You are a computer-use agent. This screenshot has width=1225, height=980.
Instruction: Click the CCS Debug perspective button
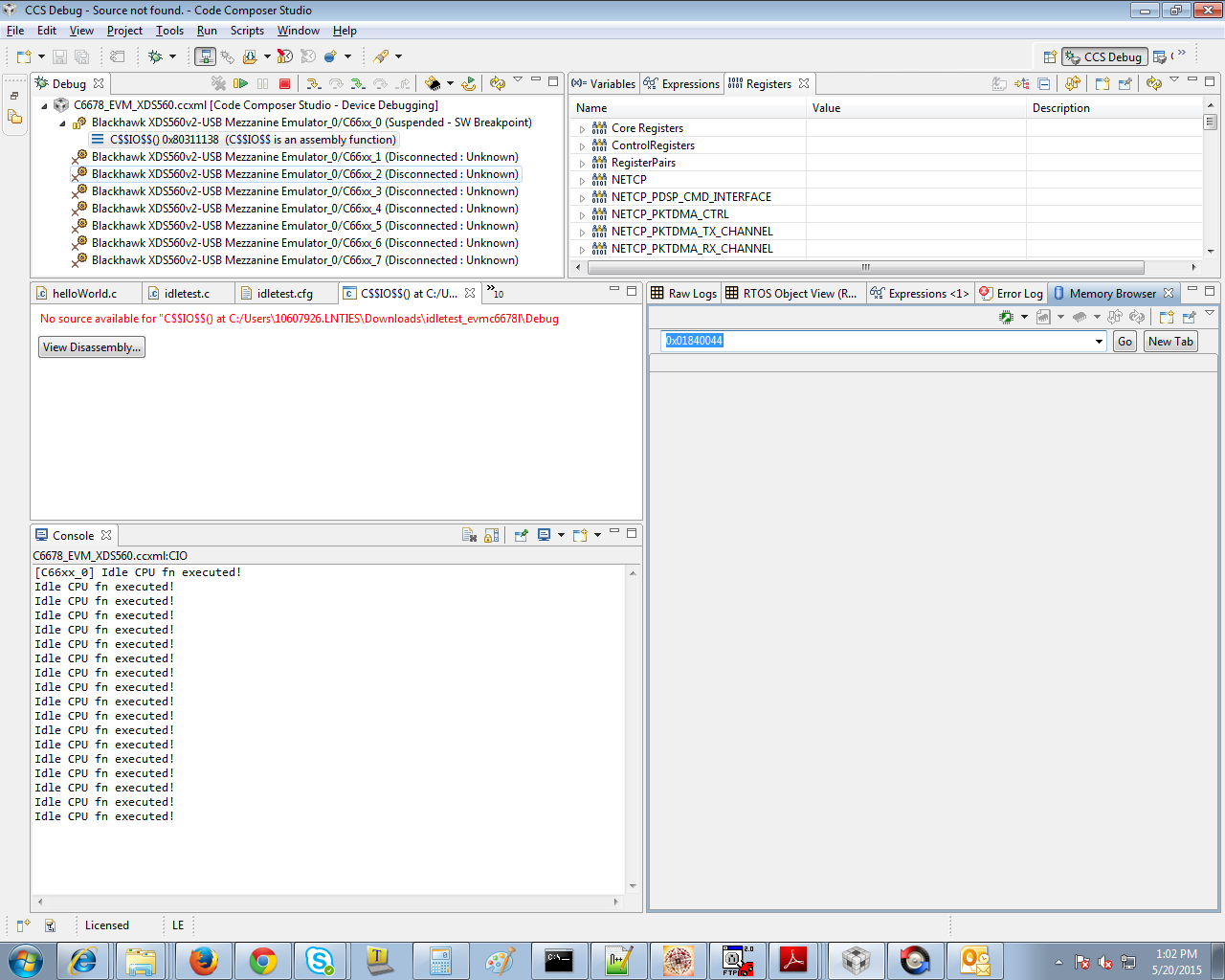1104,56
